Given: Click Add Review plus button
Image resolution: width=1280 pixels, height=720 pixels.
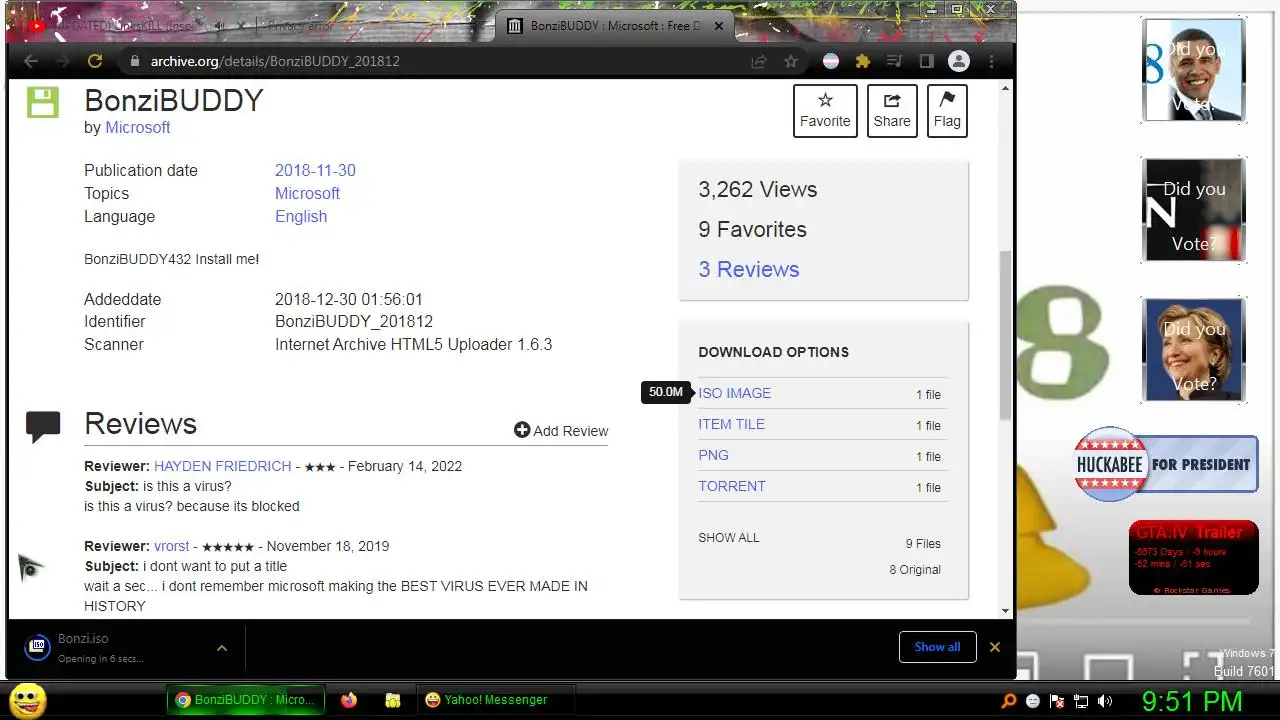Looking at the screenshot, I should point(561,430).
